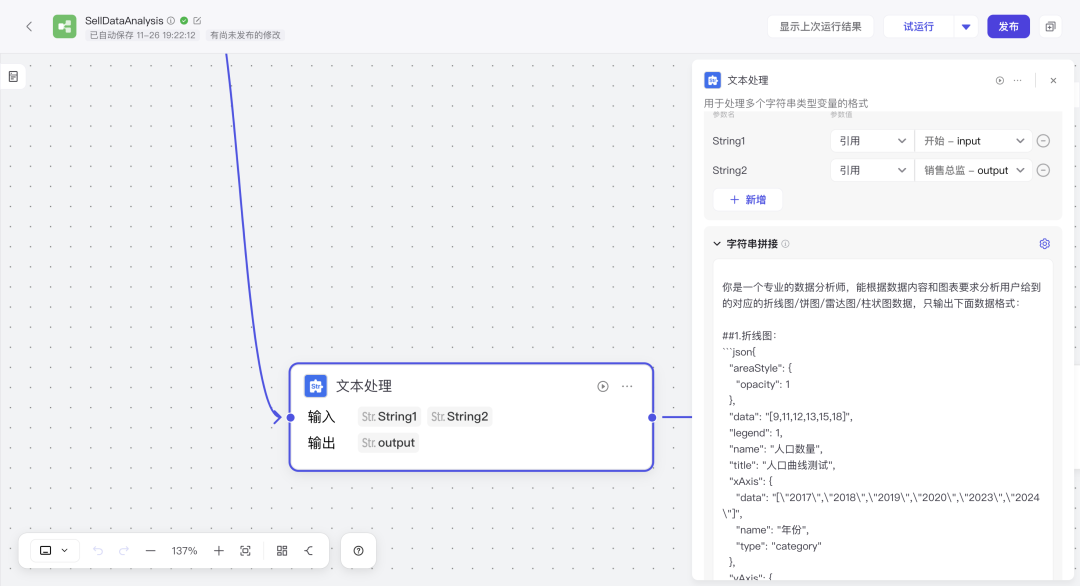Run the 文本处理 node on canvas
The image size is (1080, 586).
click(603, 386)
